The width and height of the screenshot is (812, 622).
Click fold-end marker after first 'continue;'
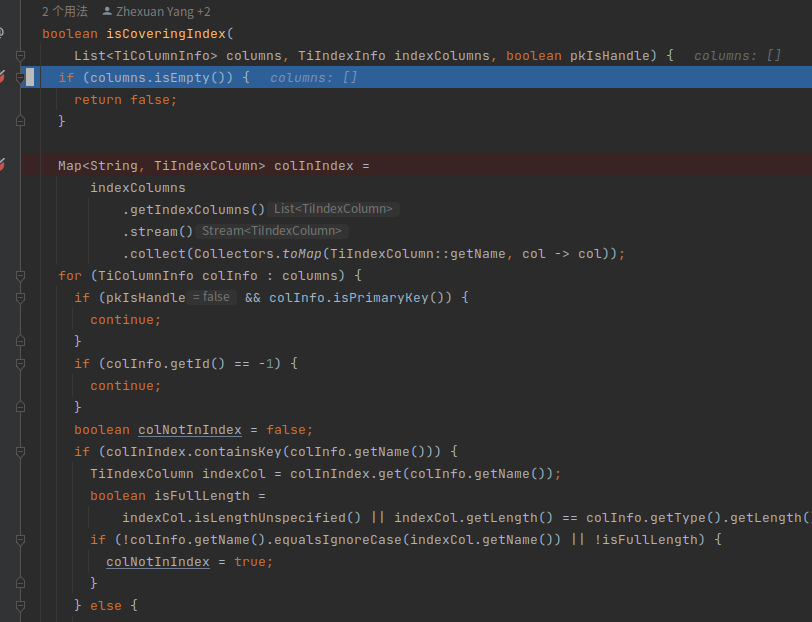pos(20,341)
